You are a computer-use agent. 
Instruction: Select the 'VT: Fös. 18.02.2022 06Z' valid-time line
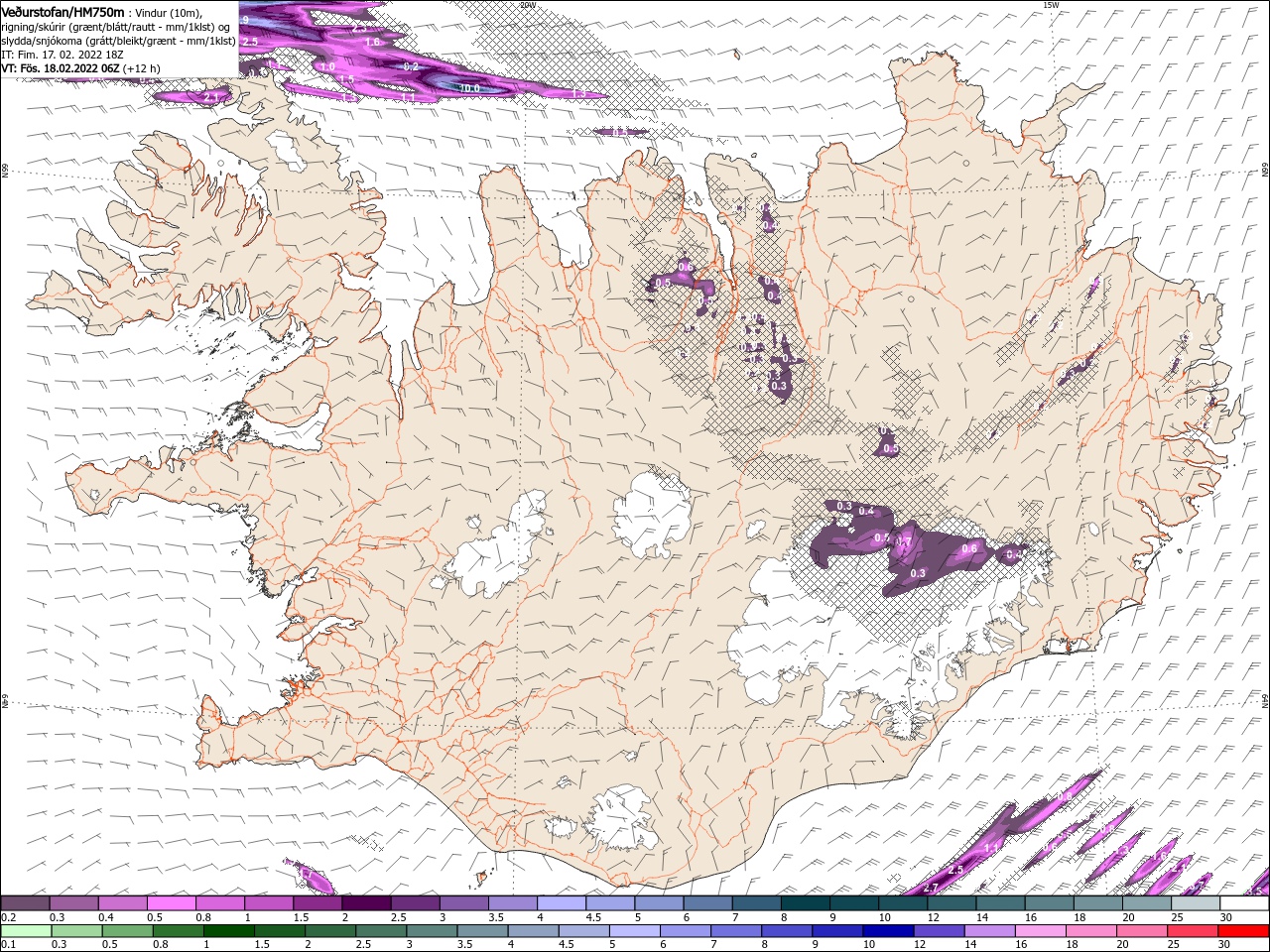(x=60, y=68)
